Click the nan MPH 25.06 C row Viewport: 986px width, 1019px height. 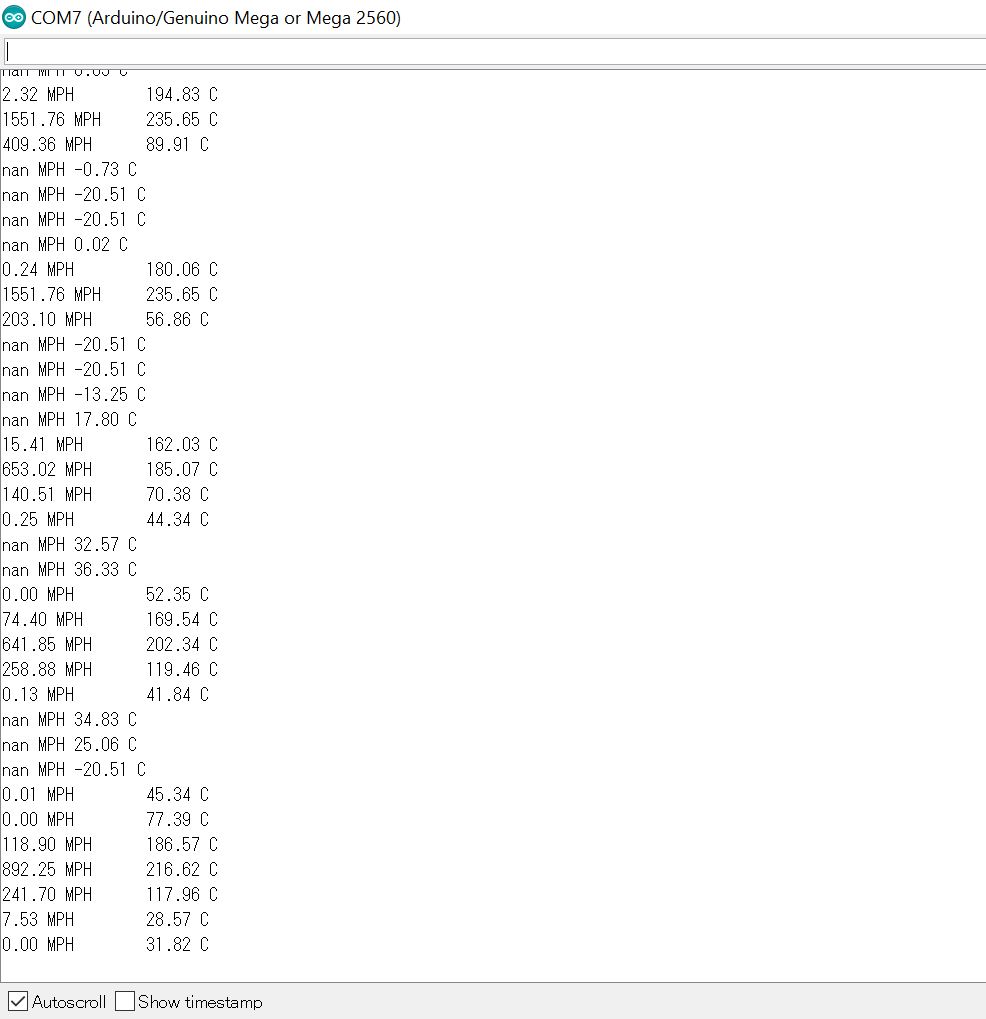click(70, 745)
